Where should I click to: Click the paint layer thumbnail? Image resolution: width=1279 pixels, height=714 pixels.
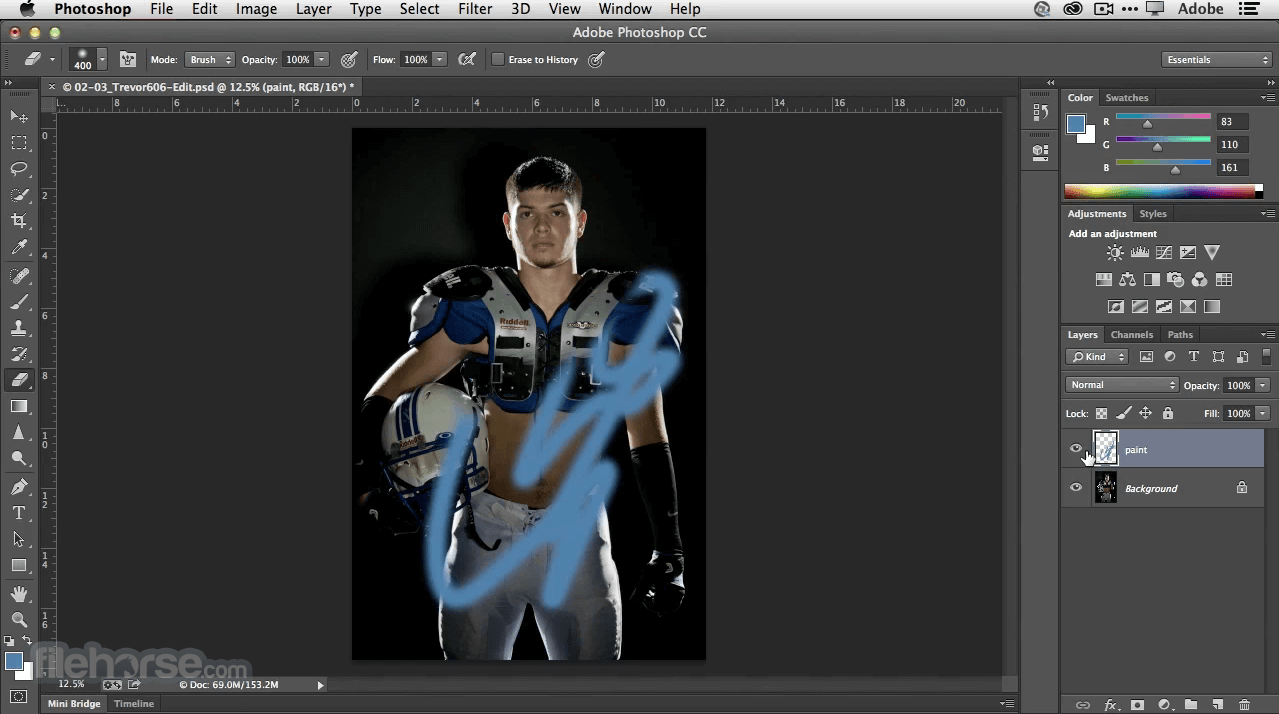click(x=1105, y=449)
